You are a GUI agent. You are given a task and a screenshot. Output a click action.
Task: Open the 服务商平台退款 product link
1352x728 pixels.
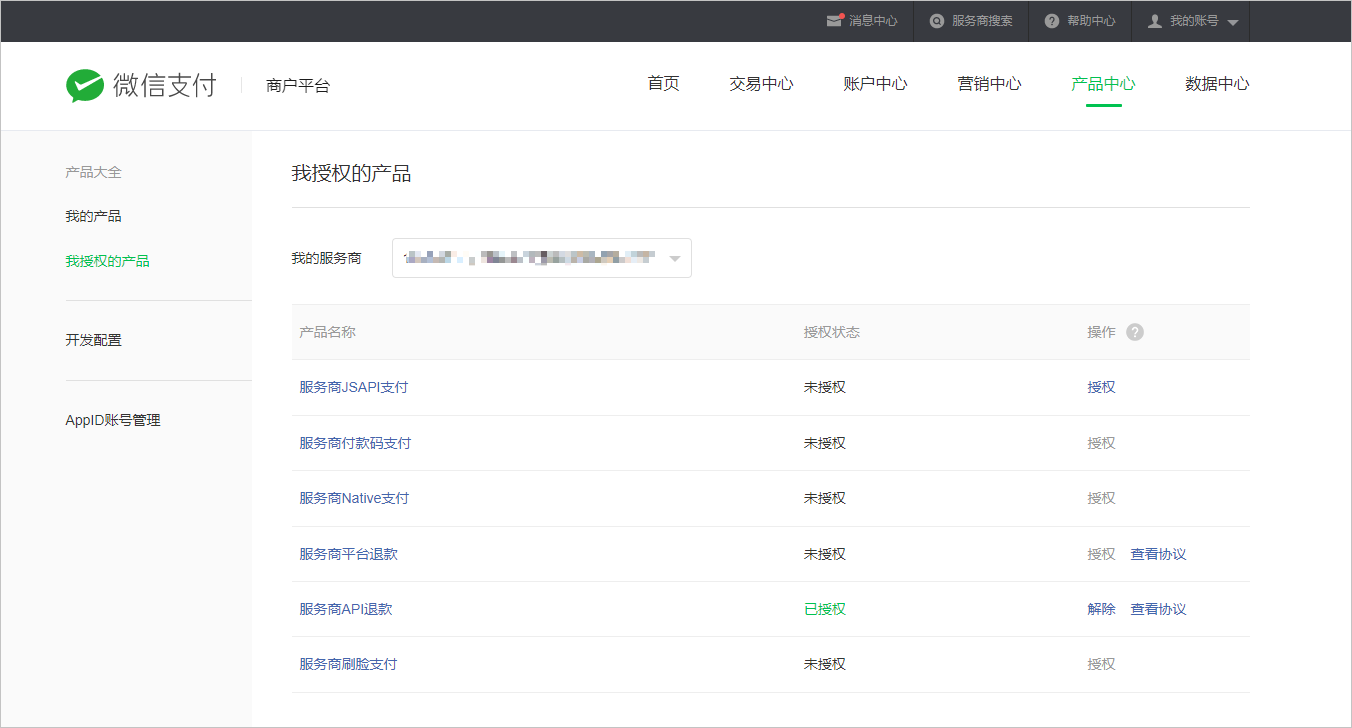click(348, 554)
